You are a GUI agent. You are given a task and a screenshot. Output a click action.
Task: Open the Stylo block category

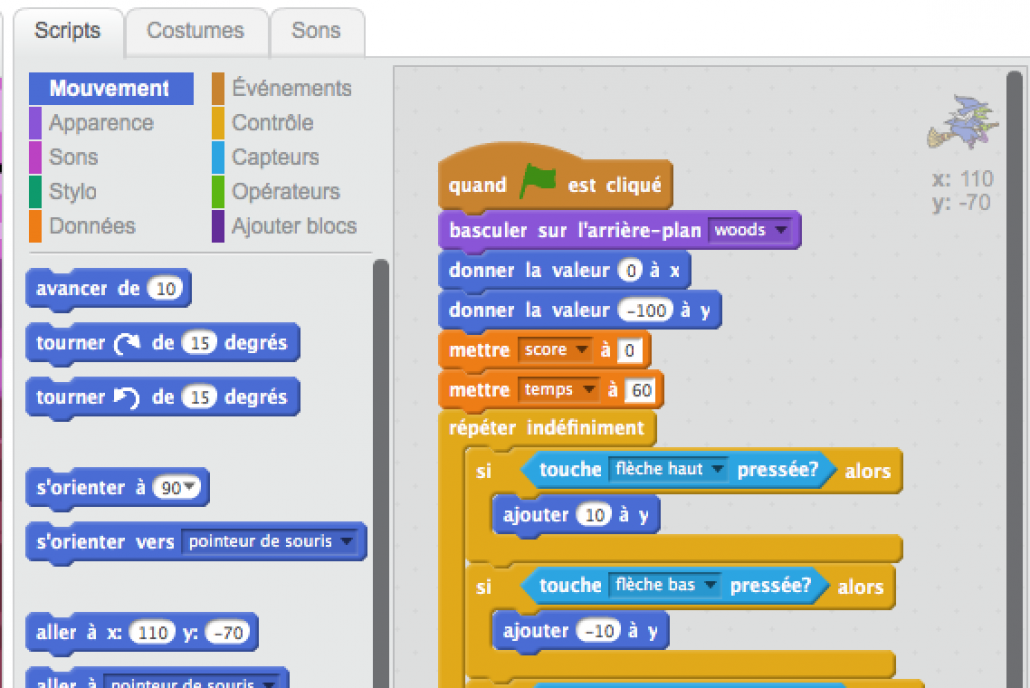tap(71, 192)
